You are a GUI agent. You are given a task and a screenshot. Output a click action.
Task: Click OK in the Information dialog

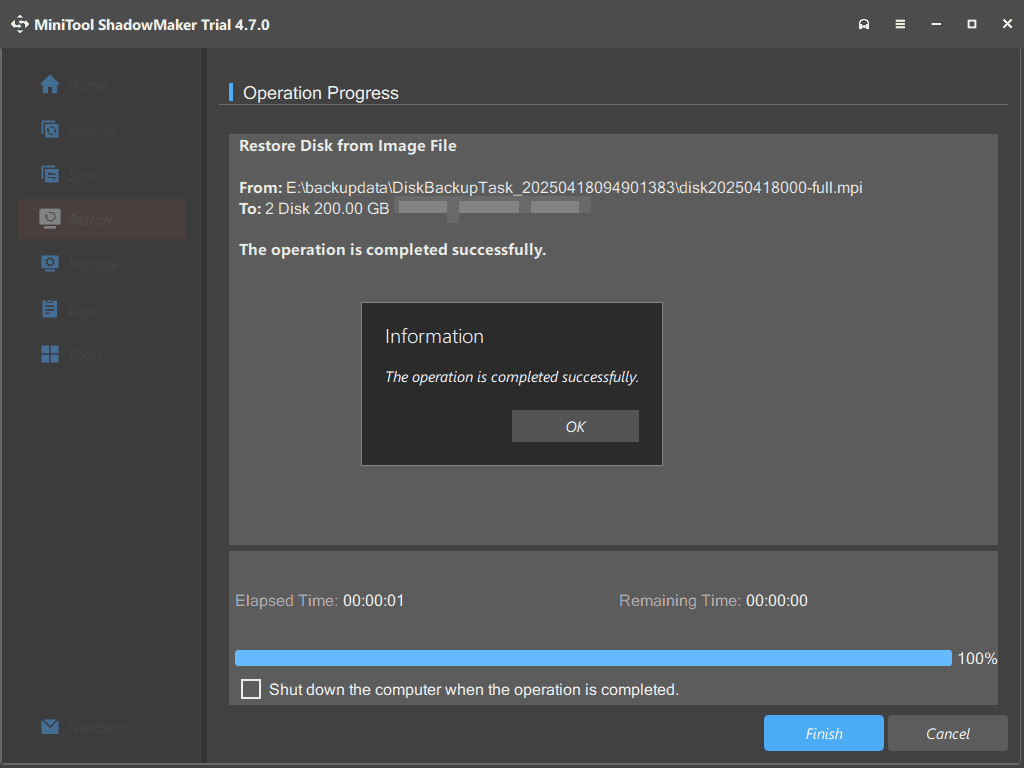(x=575, y=426)
